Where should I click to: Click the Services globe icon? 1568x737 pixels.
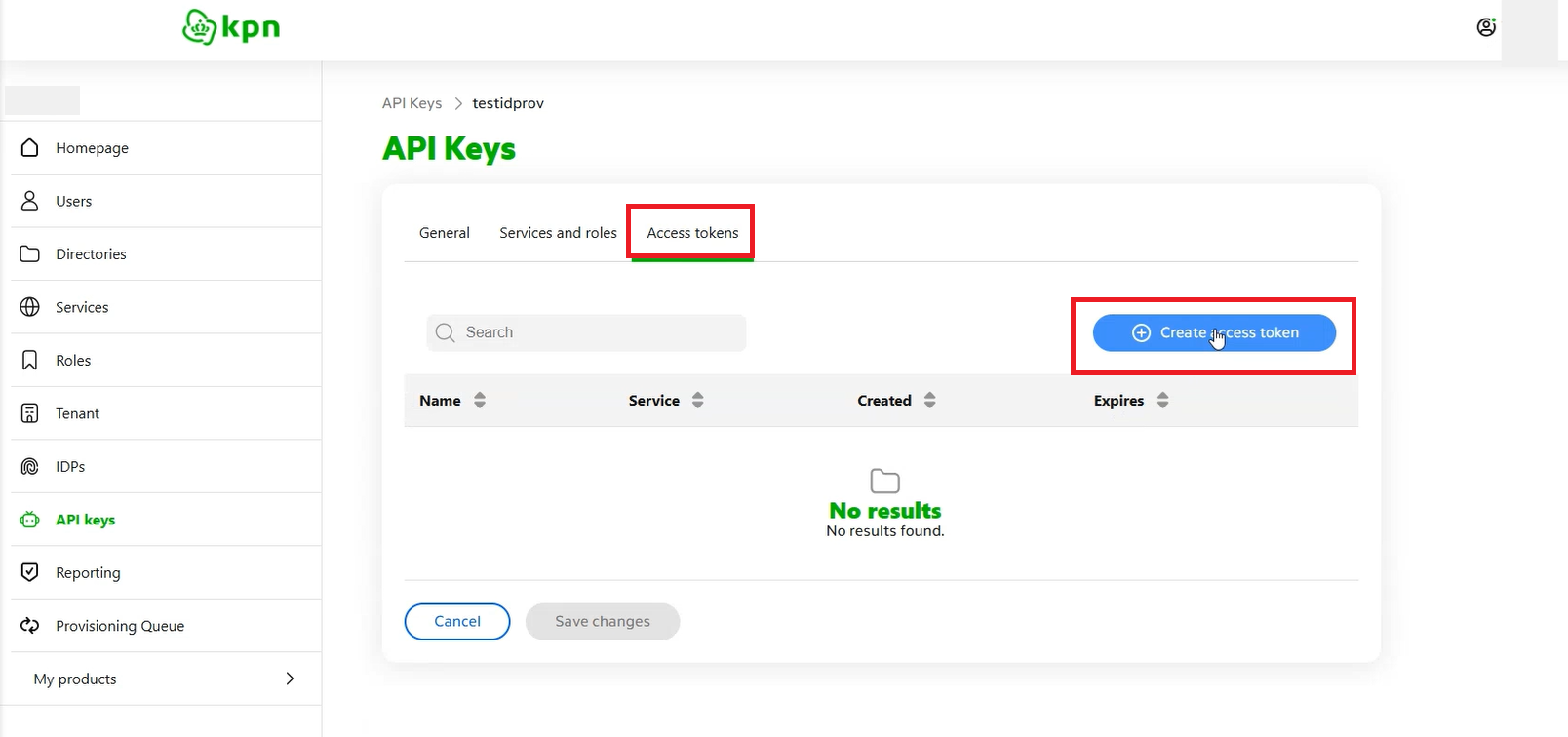(30, 307)
